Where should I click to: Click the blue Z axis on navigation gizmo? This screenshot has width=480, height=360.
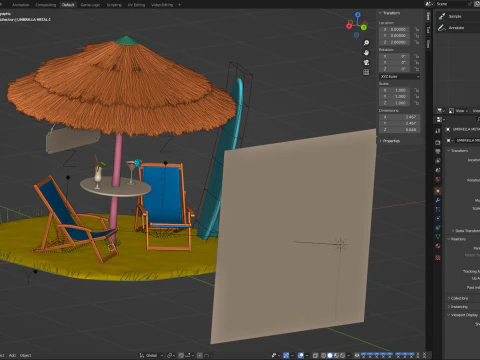[x=358, y=15]
